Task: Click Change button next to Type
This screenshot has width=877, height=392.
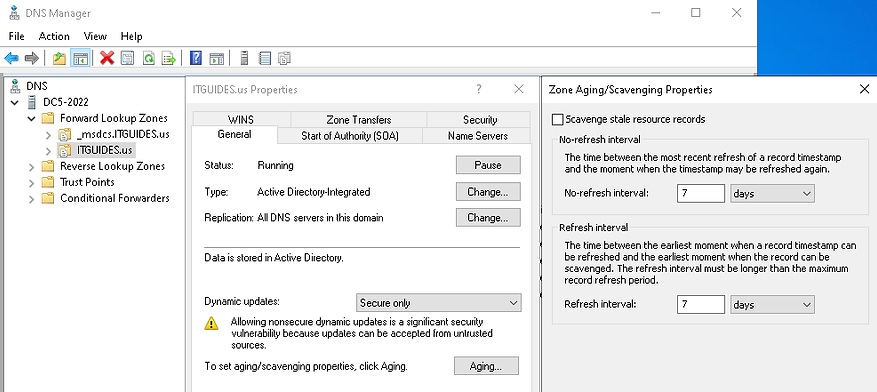Action: pyautogui.click(x=488, y=192)
